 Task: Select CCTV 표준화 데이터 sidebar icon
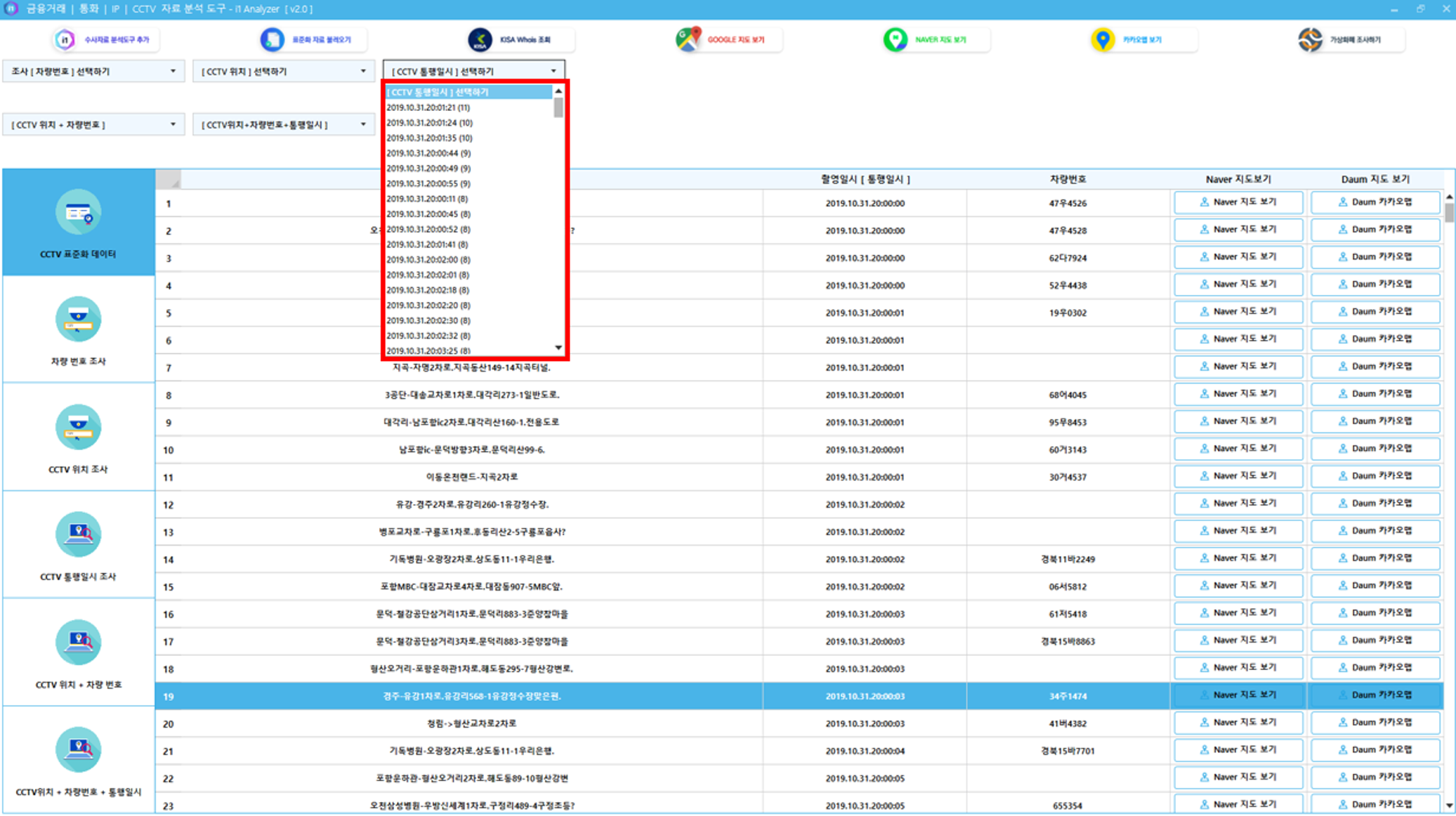click(x=78, y=212)
